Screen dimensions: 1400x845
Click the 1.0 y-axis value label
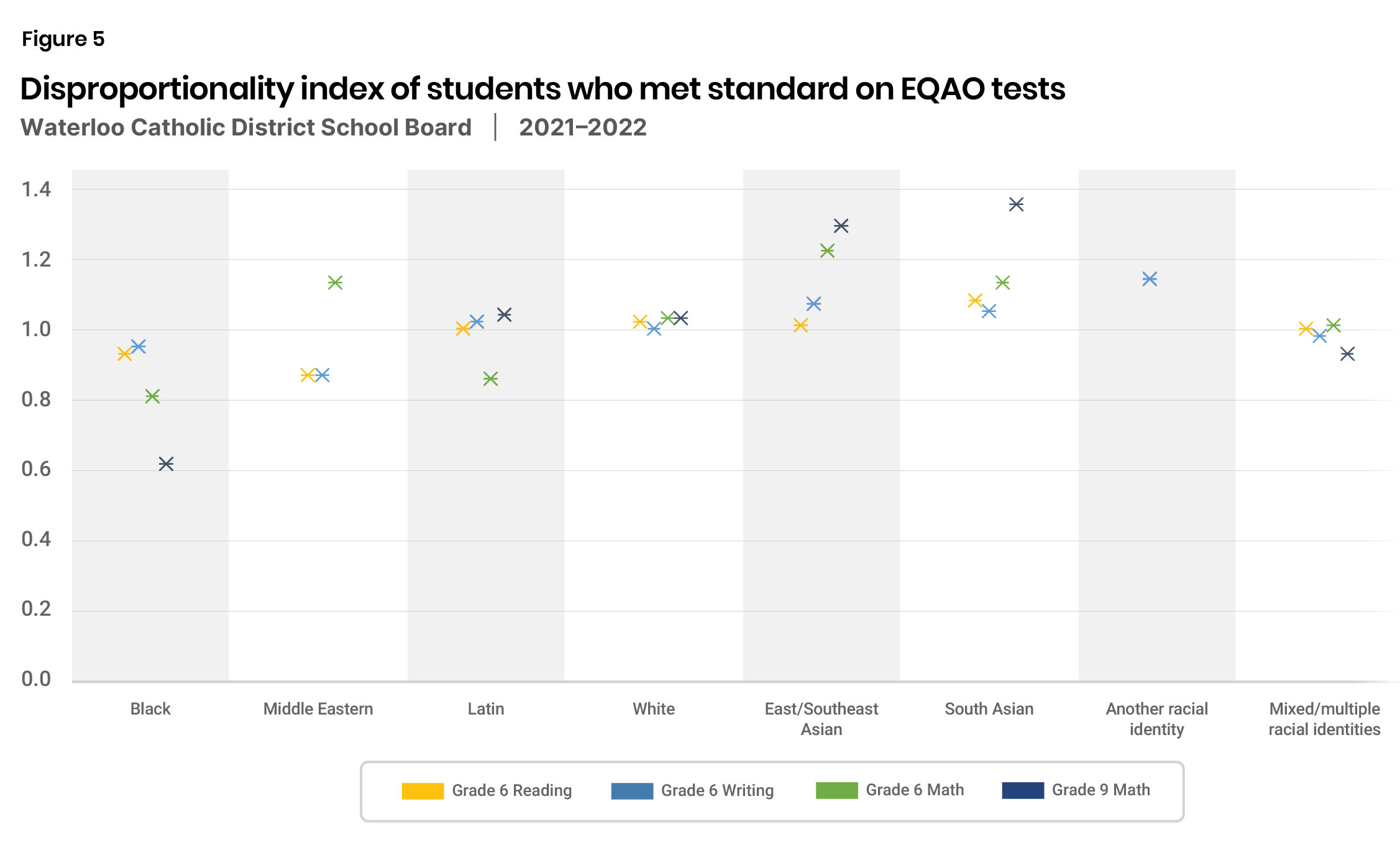[x=36, y=329]
